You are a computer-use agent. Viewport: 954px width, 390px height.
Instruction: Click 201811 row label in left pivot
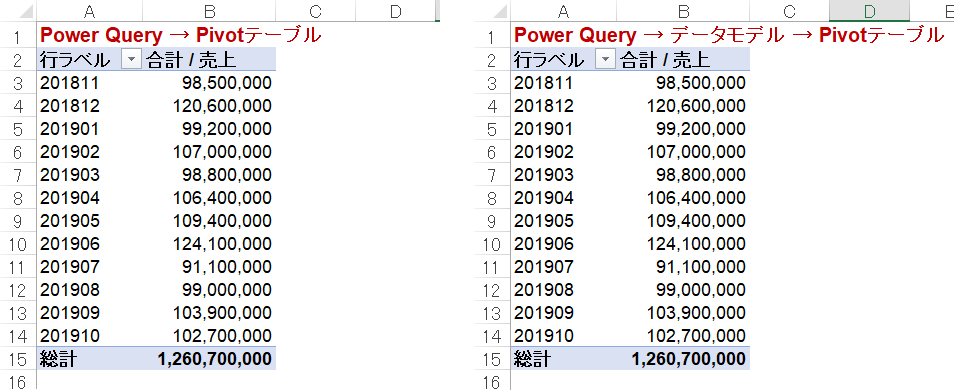(69, 83)
